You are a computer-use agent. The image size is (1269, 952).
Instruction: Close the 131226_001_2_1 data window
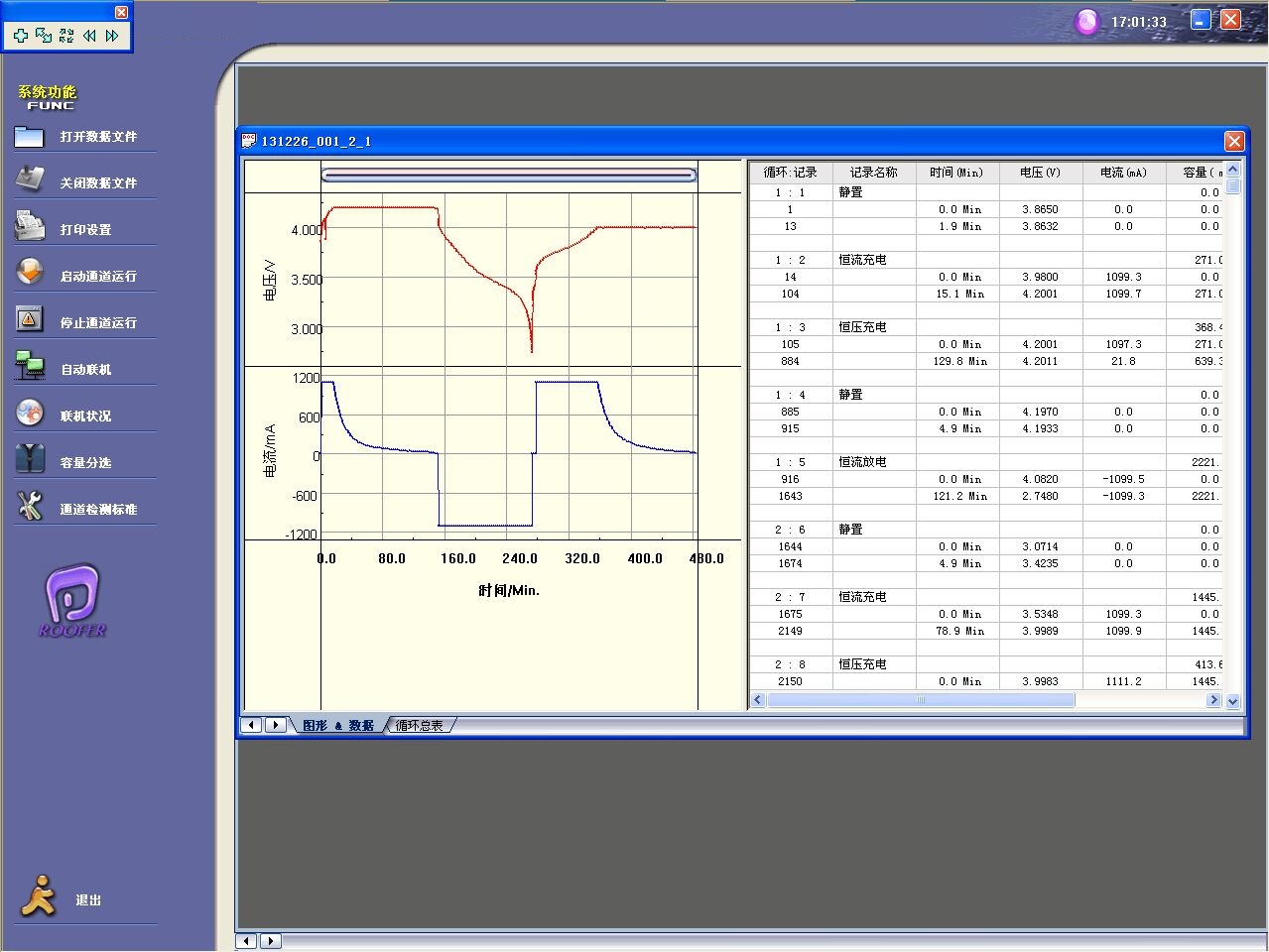coord(1234,141)
